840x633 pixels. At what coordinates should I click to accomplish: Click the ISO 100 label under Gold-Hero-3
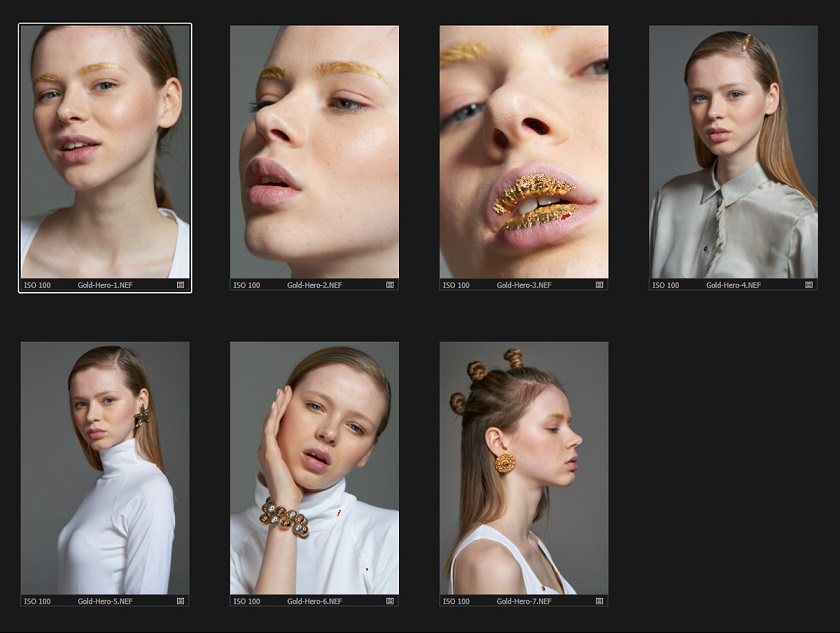(456, 285)
